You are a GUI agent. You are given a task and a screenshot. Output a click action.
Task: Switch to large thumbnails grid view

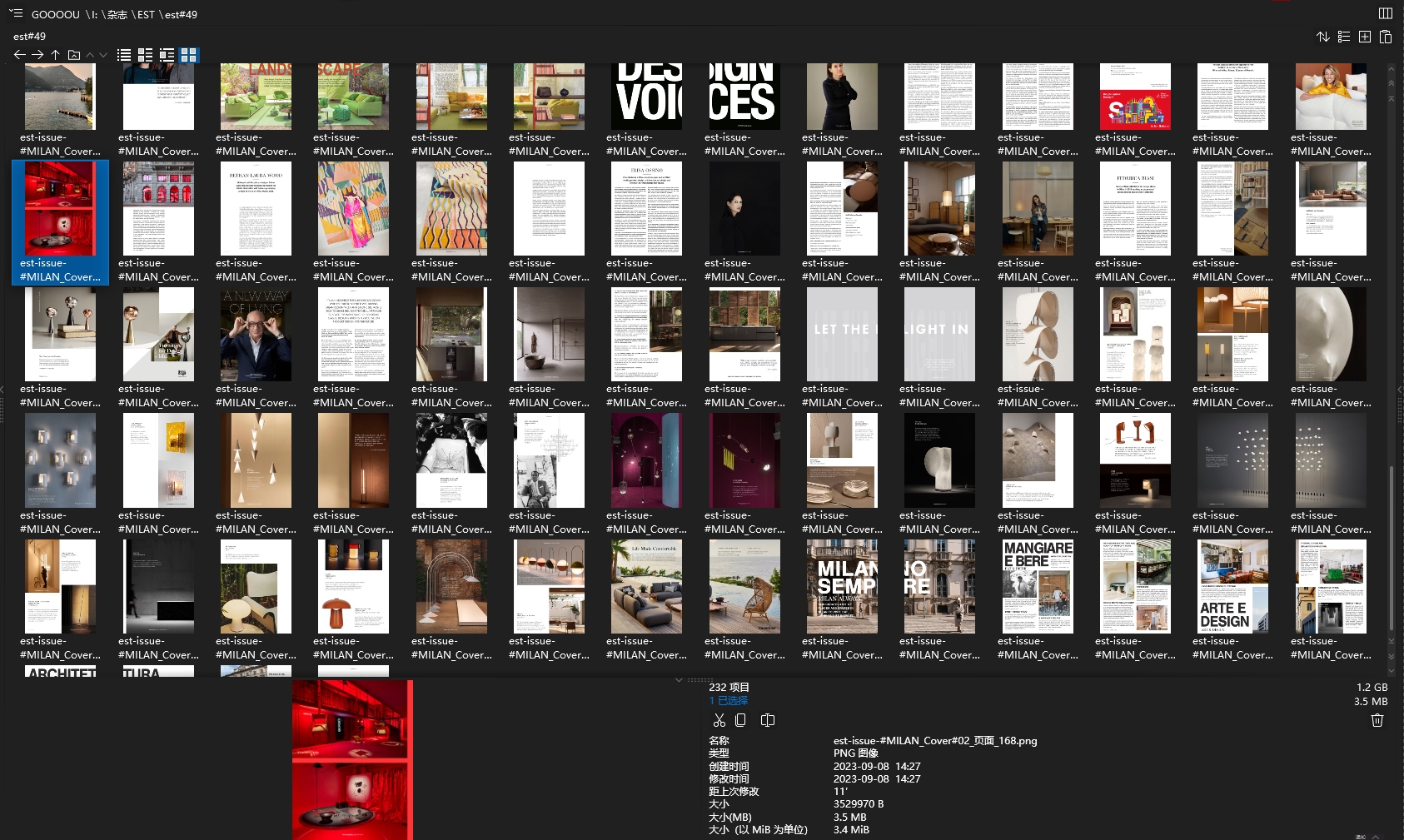pyautogui.click(x=189, y=55)
